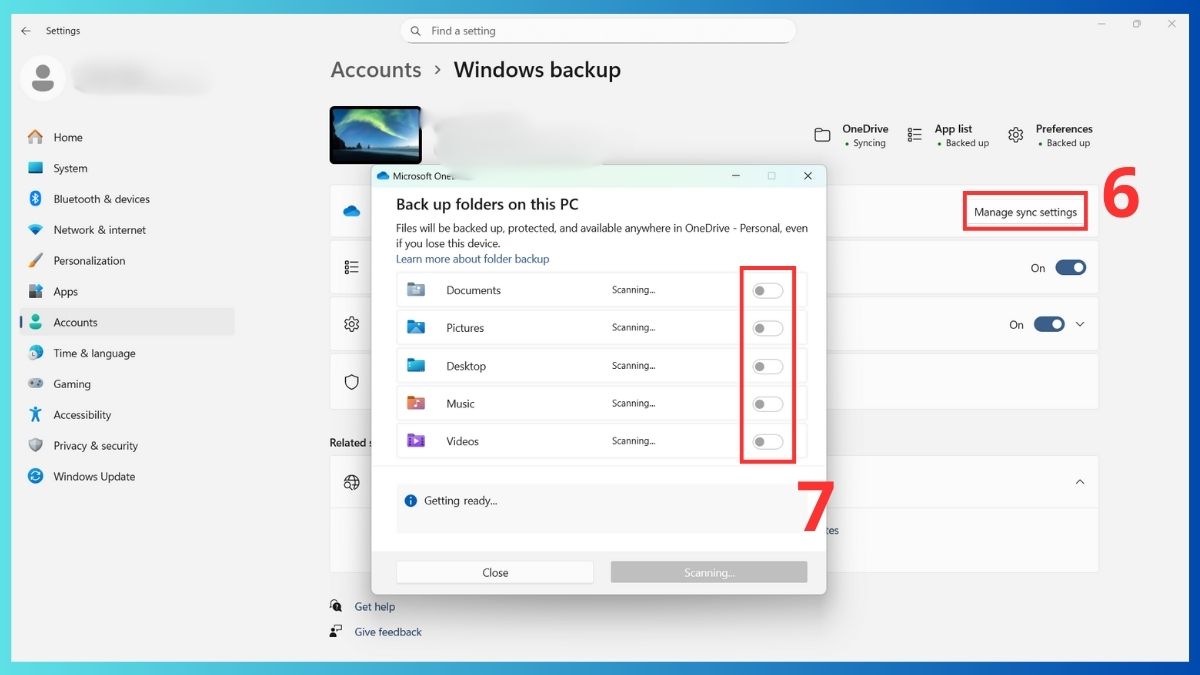The height and width of the screenshot is (675, 1200).
Task: Click the Getting ready... text
Action: 460,501
